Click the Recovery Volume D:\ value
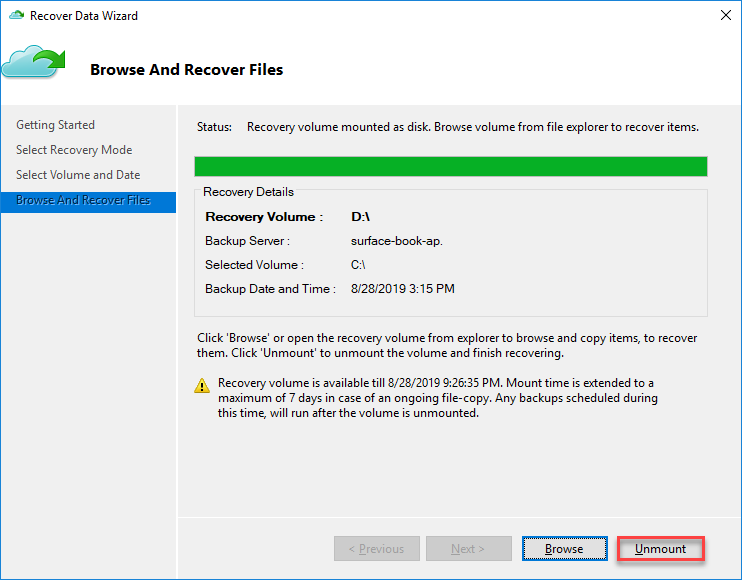The image size is (742, 580). coord(361,216)
